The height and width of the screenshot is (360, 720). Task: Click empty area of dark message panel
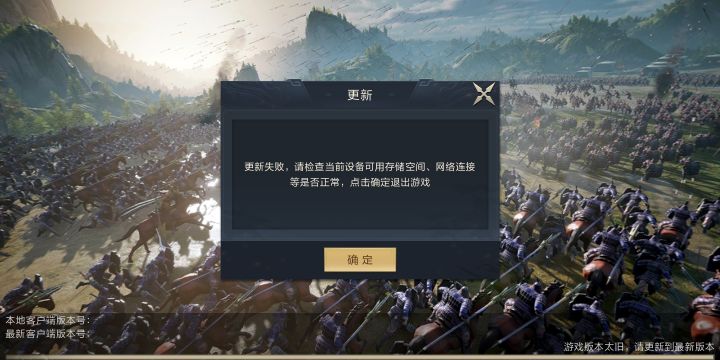point(360,209)
